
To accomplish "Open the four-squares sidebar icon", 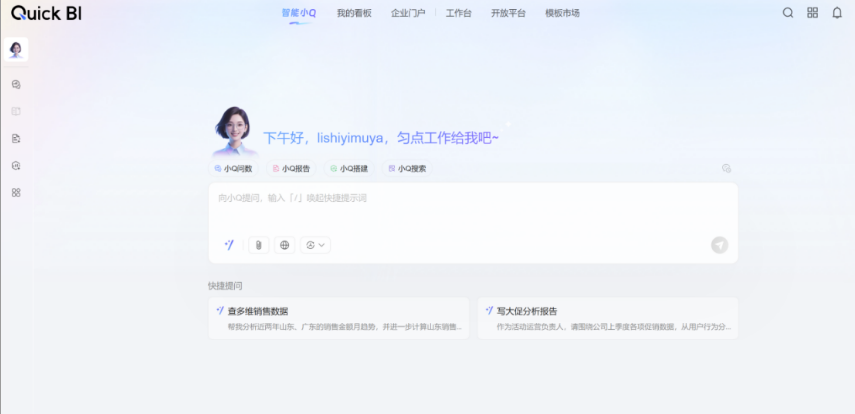I will 16,193.
